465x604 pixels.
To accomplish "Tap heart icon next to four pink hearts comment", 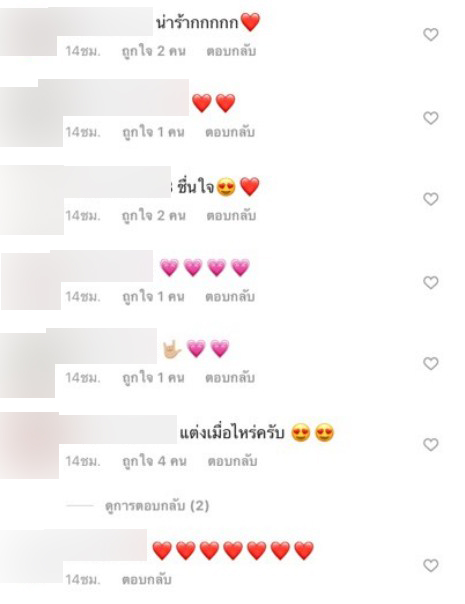I will [x=431, y=283].
